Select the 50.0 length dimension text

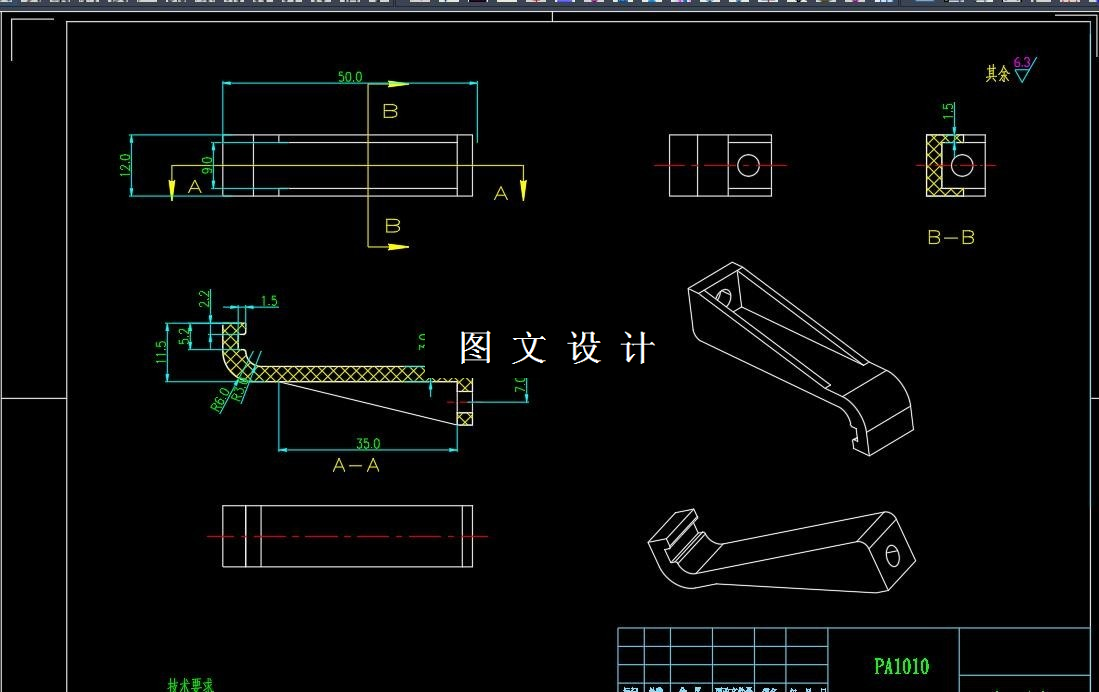pyautogui.click(x=350, y=76)
